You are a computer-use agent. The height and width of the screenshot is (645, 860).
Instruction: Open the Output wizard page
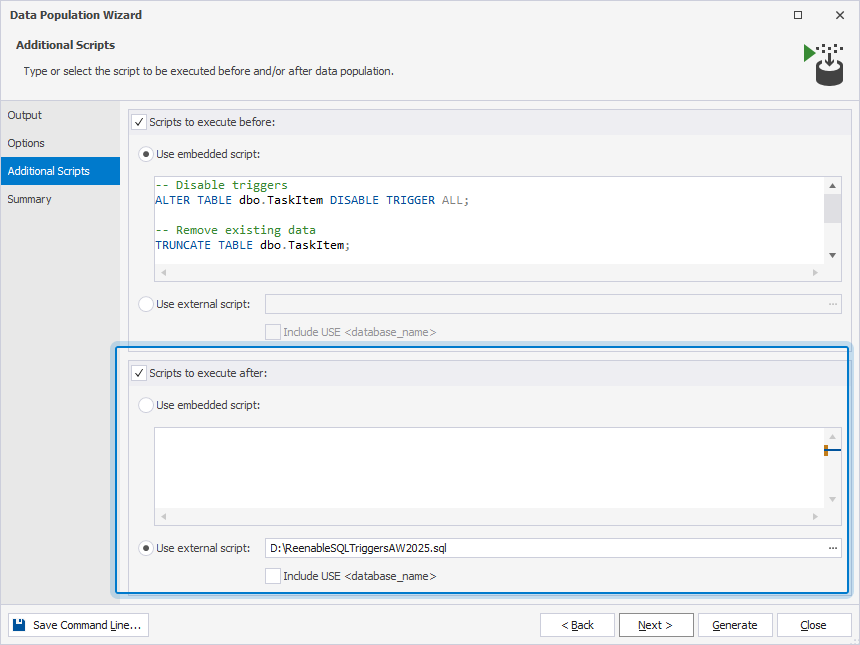(60, 115)
